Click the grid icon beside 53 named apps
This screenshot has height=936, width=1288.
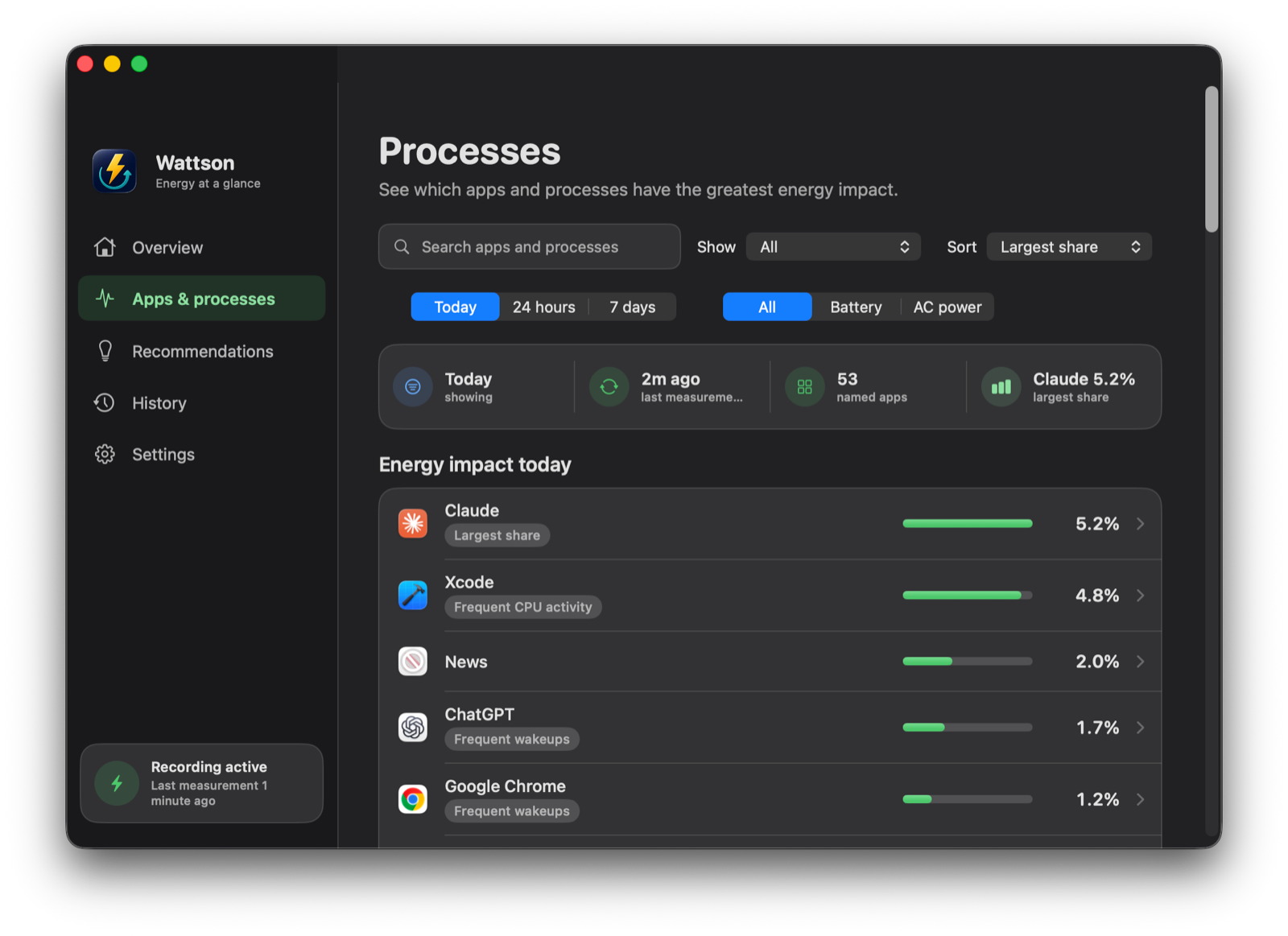pos(805,387)
